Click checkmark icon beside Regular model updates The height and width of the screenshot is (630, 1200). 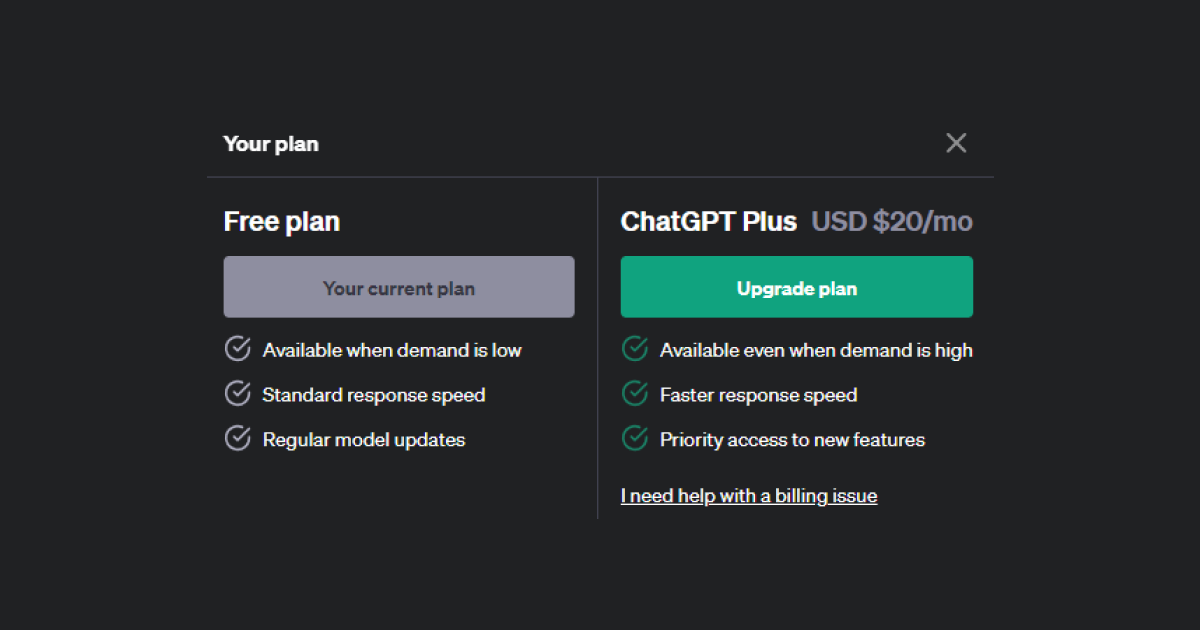(x=237, y=438)
